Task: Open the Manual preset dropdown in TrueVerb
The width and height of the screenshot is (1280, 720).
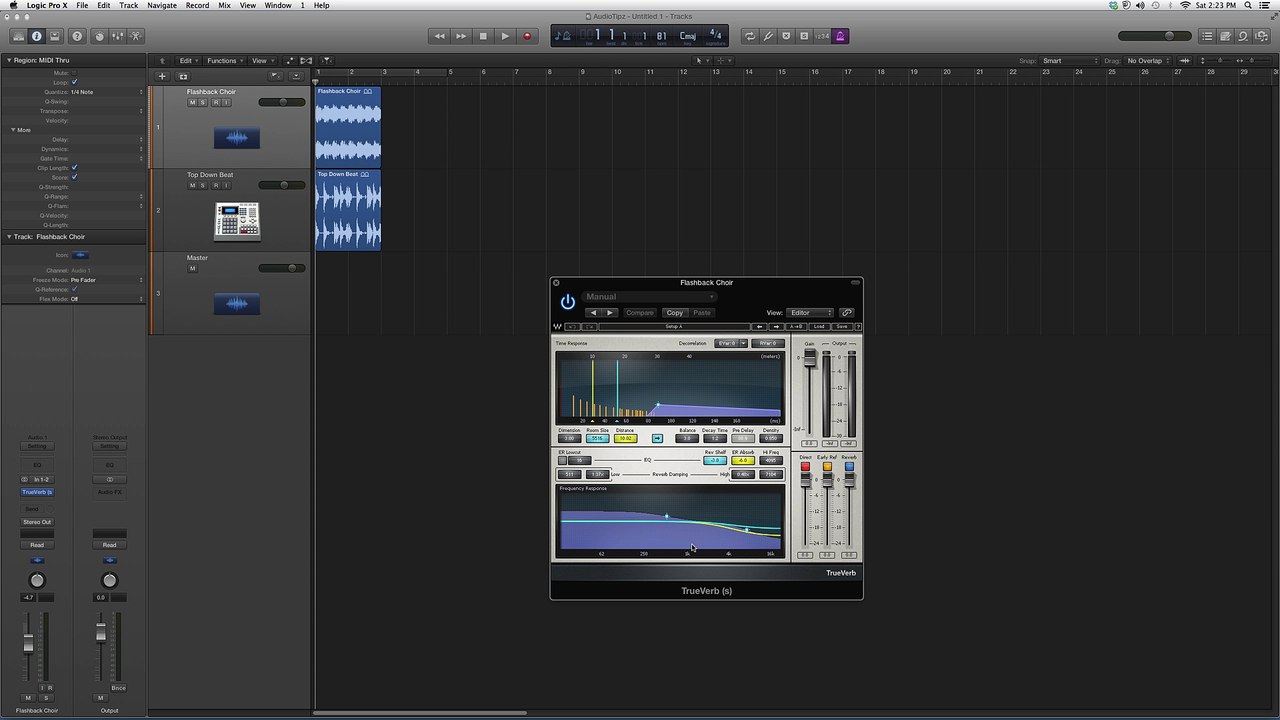Action: click(x=649, y=297)
